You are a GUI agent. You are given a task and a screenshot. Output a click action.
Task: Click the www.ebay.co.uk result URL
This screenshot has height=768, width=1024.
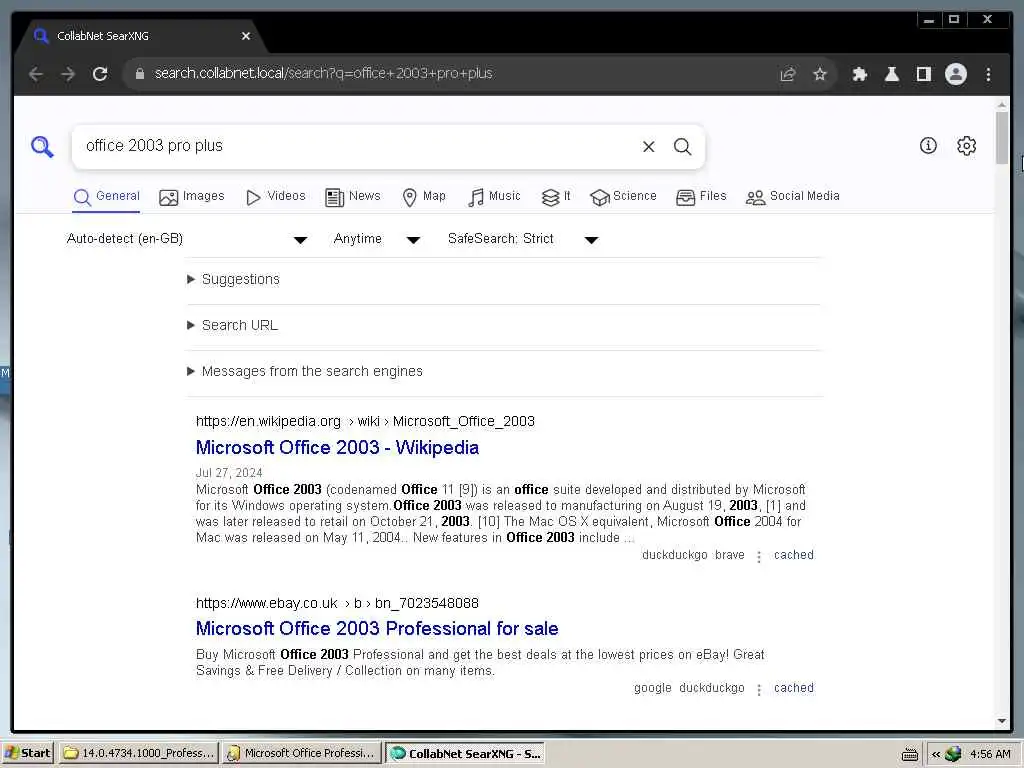[337, 603]
